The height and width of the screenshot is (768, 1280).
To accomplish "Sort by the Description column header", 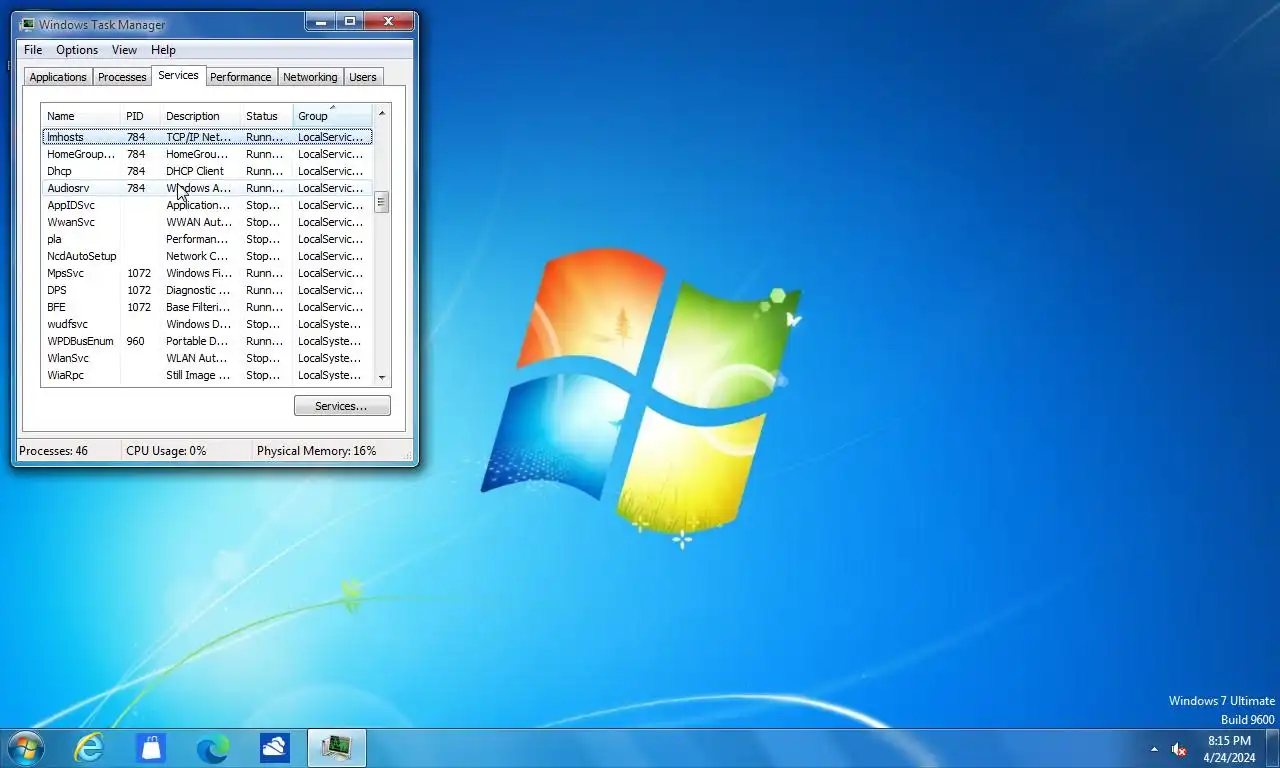I will click(201, 116).
